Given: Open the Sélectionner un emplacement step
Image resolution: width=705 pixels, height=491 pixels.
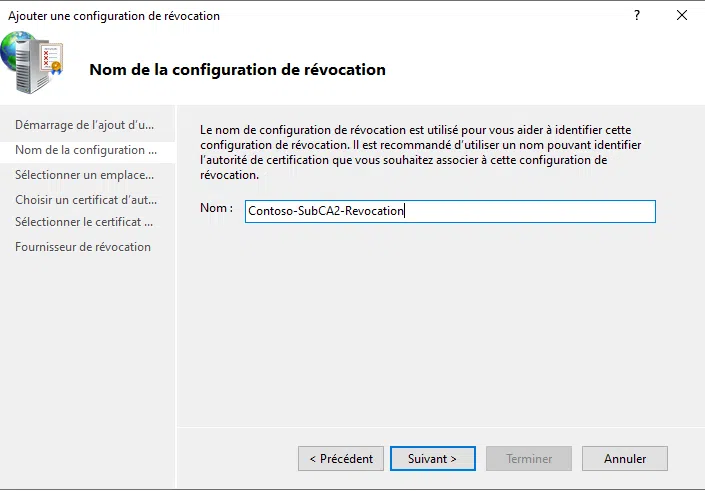Looking at the screenshot, I should point(85,174).
